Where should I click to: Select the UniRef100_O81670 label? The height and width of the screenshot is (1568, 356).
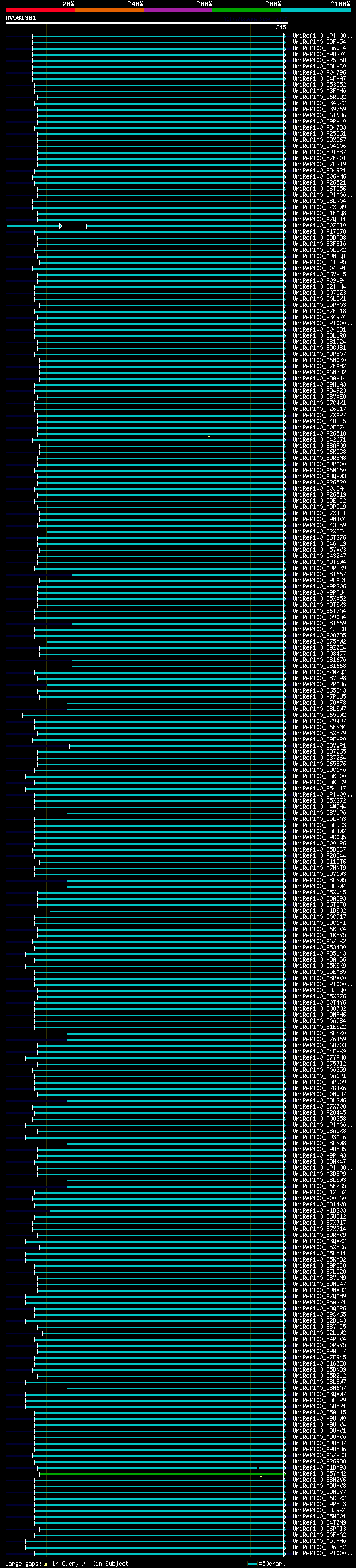(x=319, y=660)
